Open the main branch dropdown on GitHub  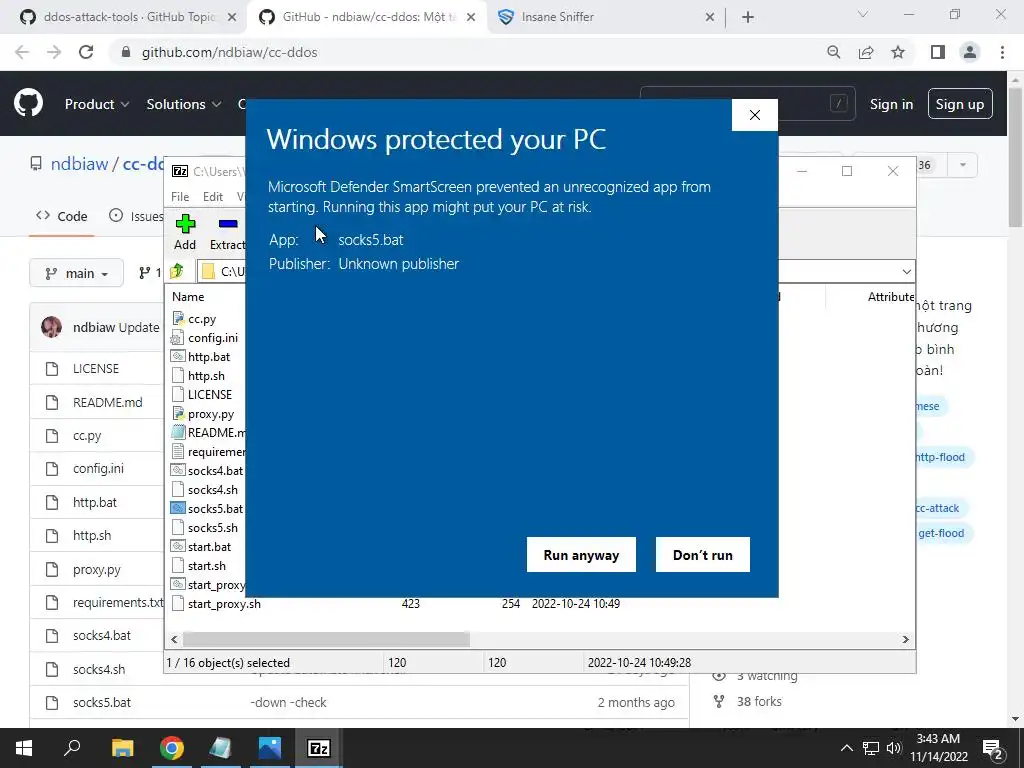pos(76,273)
